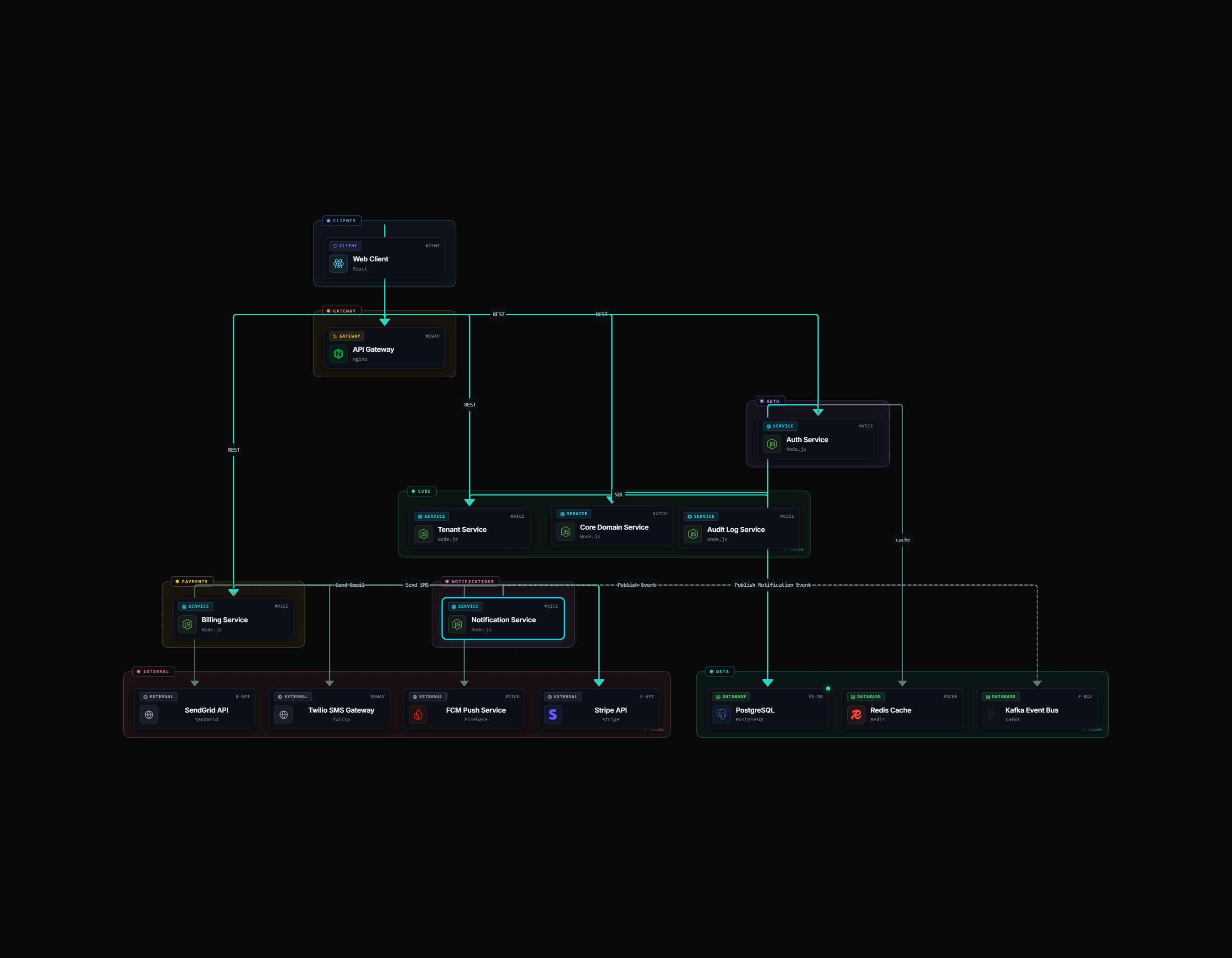
Task: Click the Node.js icon on Audit Log Service
Action: (x=693, y=534)
